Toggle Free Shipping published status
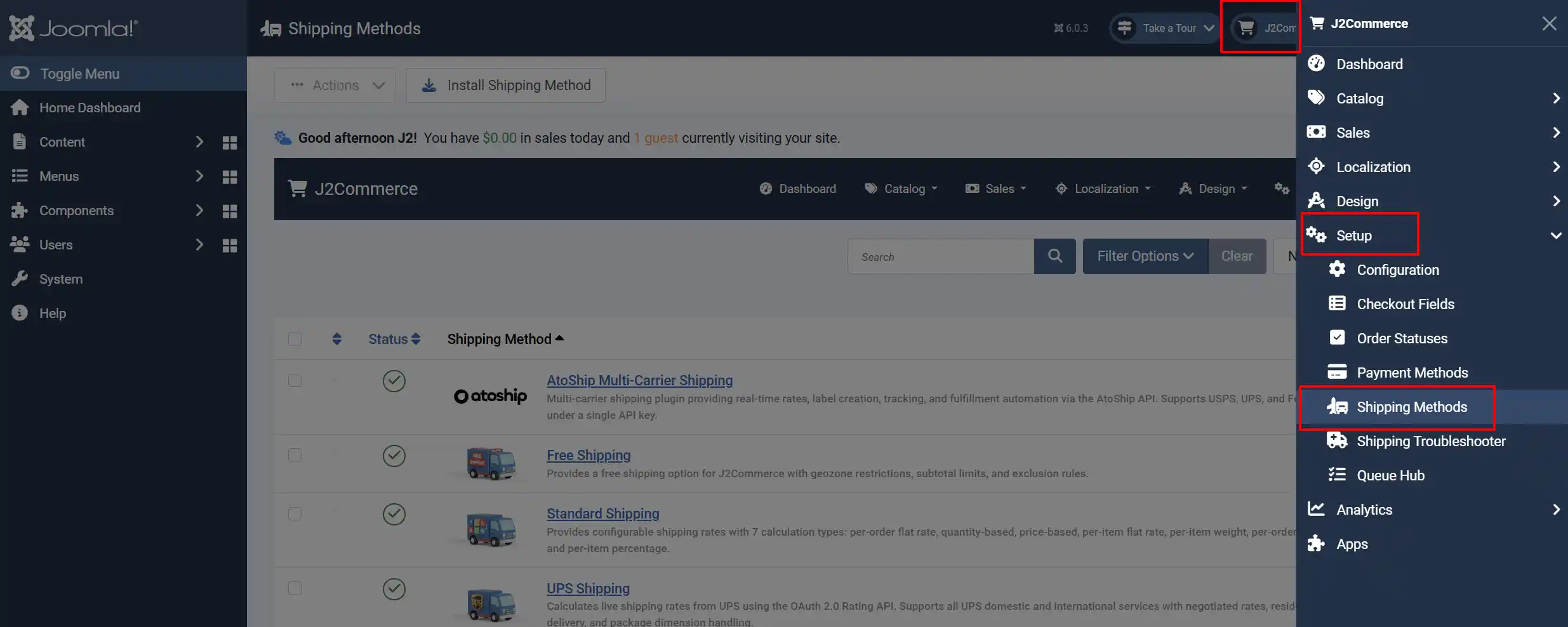 (394, 456)
